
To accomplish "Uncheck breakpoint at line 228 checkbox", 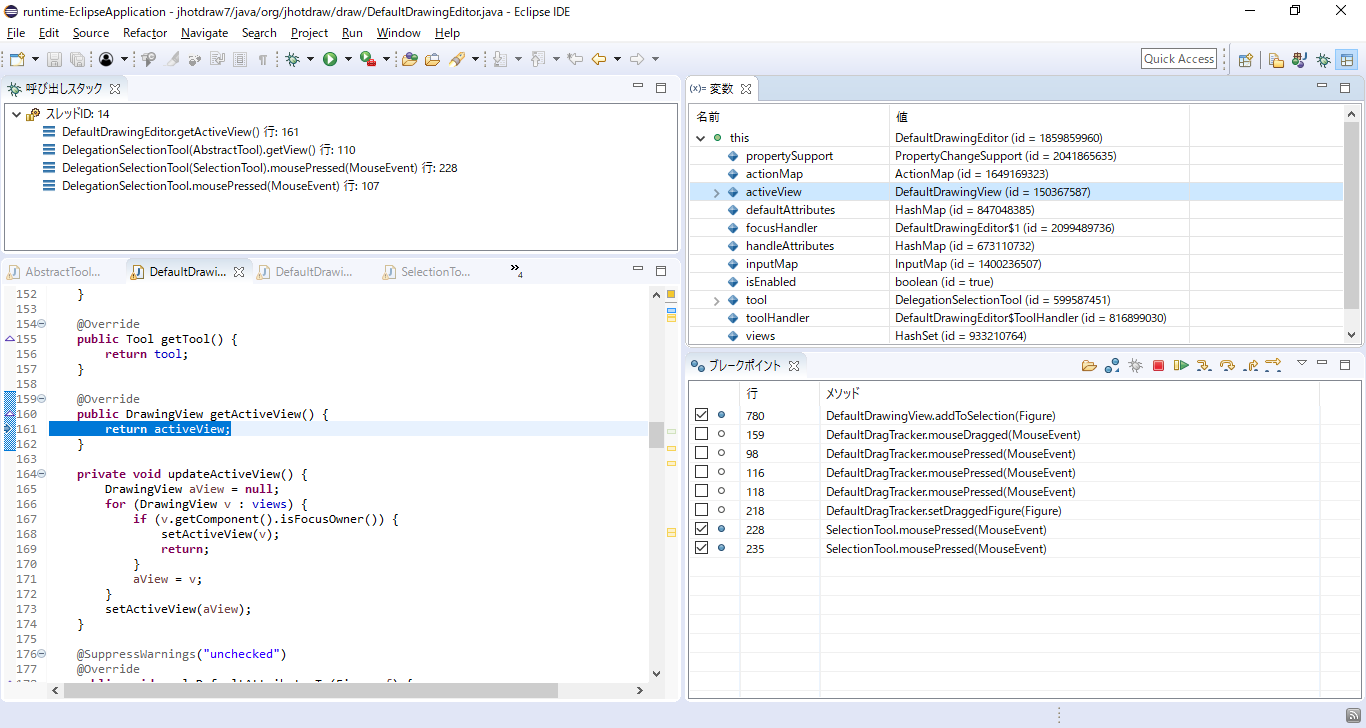I will pos(701,529).
